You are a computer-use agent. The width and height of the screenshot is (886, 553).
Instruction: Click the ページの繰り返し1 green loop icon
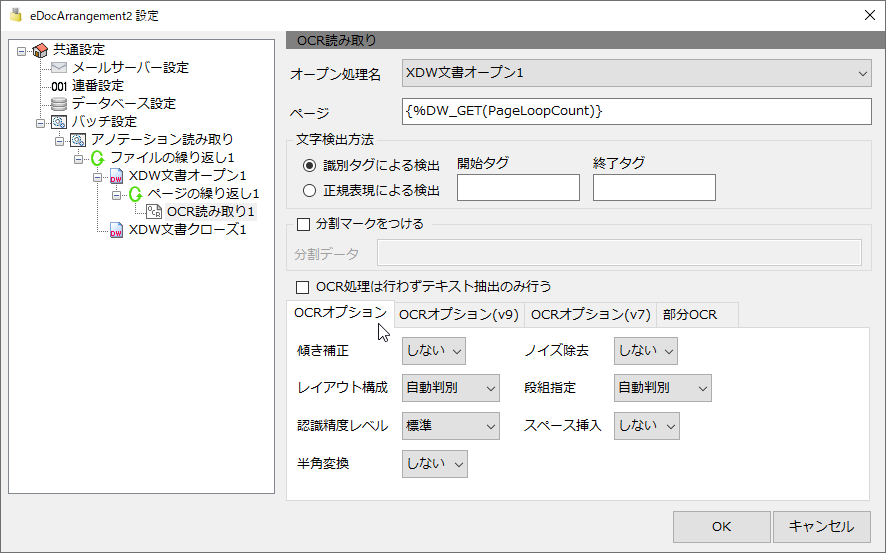(x=135, y=194)
